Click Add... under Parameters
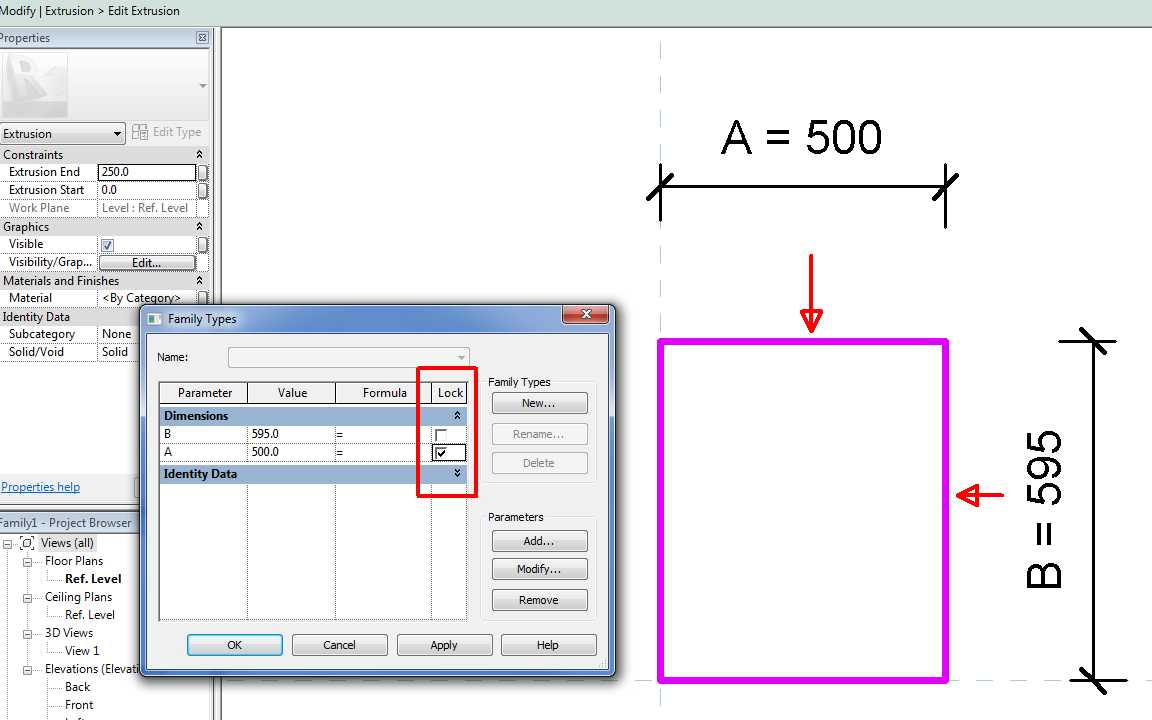 538,541
